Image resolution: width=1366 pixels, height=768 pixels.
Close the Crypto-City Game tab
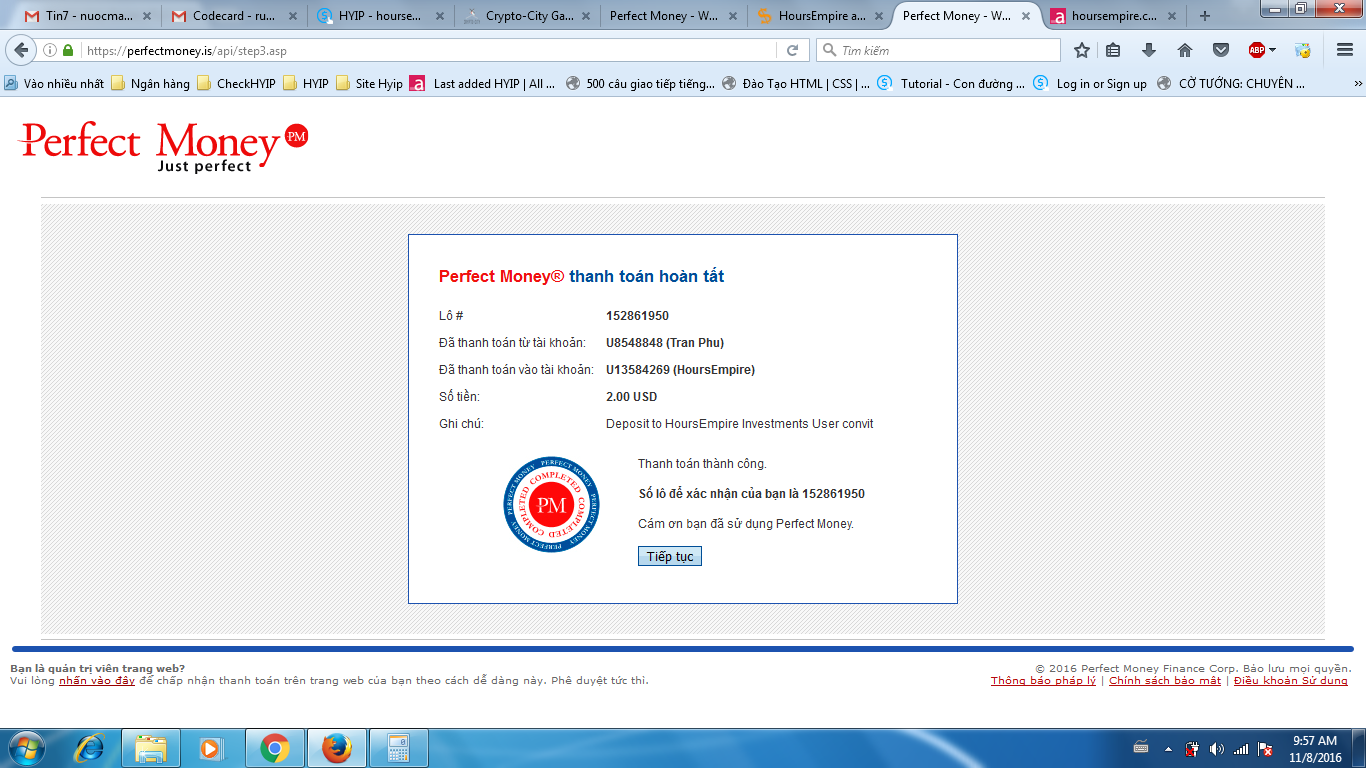point(584,16)
